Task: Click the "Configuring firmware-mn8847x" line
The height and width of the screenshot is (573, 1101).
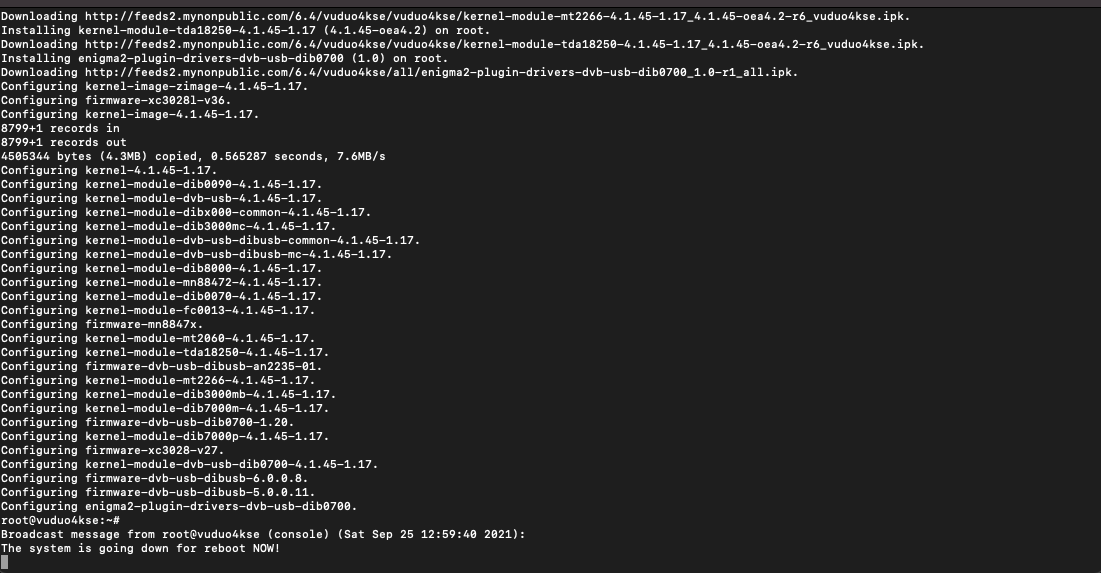Action: pyautogui.click(x=102, y=324)
